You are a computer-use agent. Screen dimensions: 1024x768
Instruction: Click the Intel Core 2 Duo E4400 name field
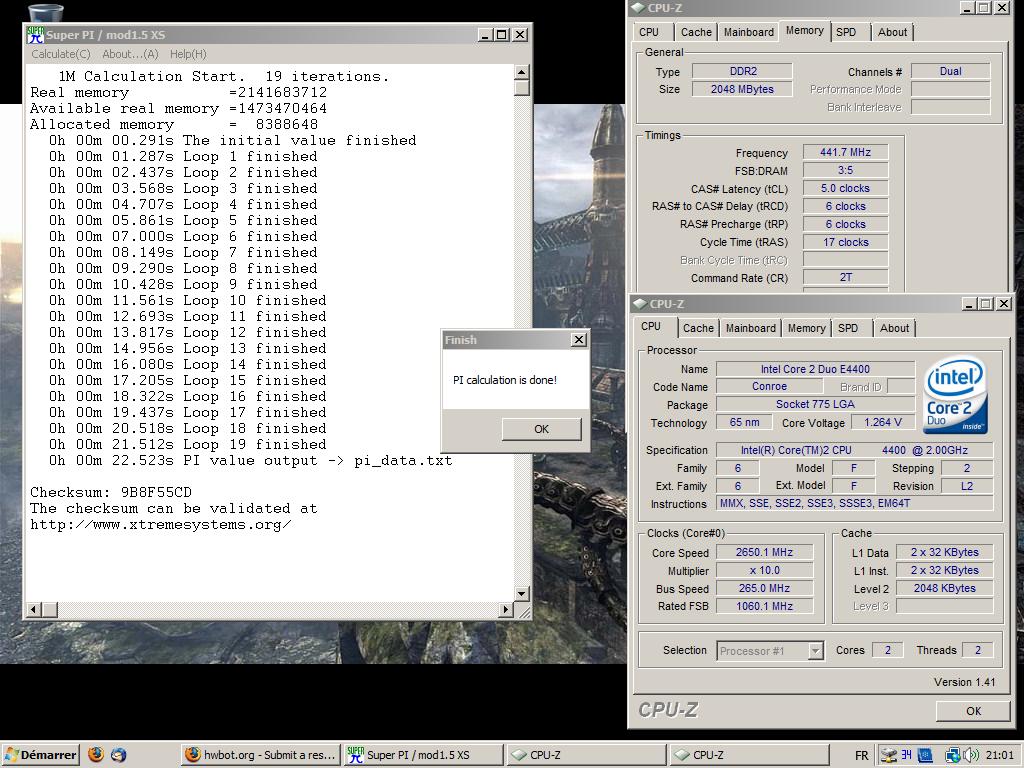[815, 369]
